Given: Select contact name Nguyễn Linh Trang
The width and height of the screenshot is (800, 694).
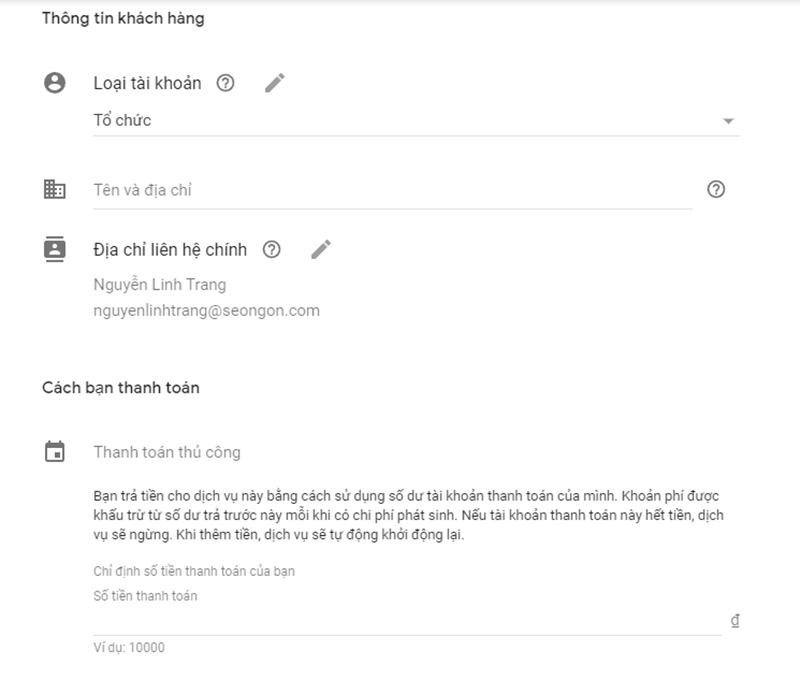Looking at the screenshot, I should tap(160, 285).
